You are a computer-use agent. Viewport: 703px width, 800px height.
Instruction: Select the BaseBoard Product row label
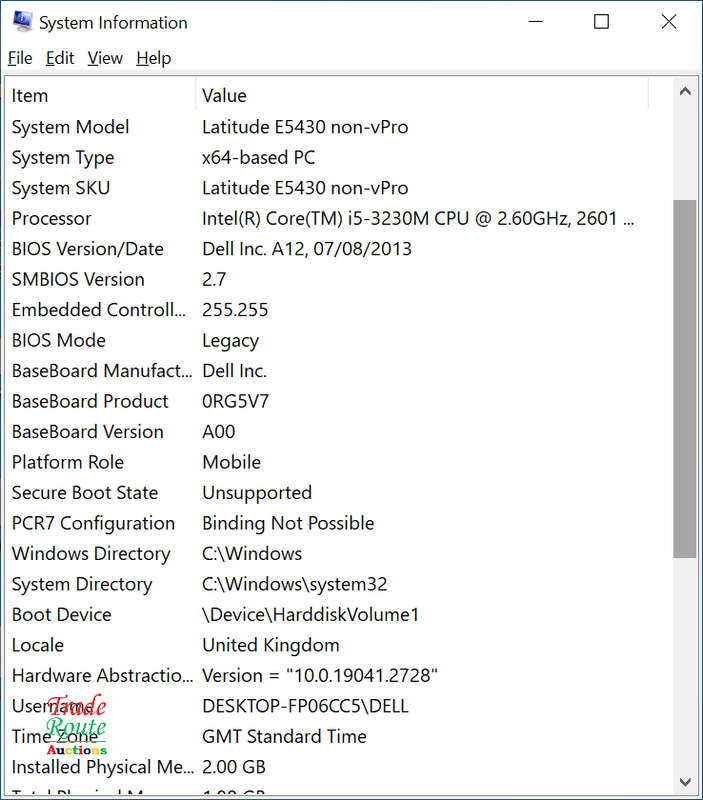click(x=90, y=402)
